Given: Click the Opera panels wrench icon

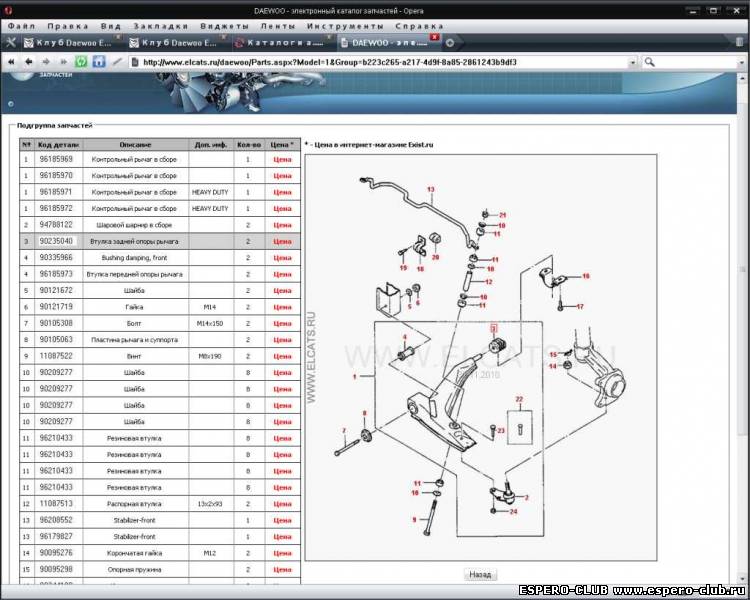Looking at the screenshot, I should tap(11, 43).
